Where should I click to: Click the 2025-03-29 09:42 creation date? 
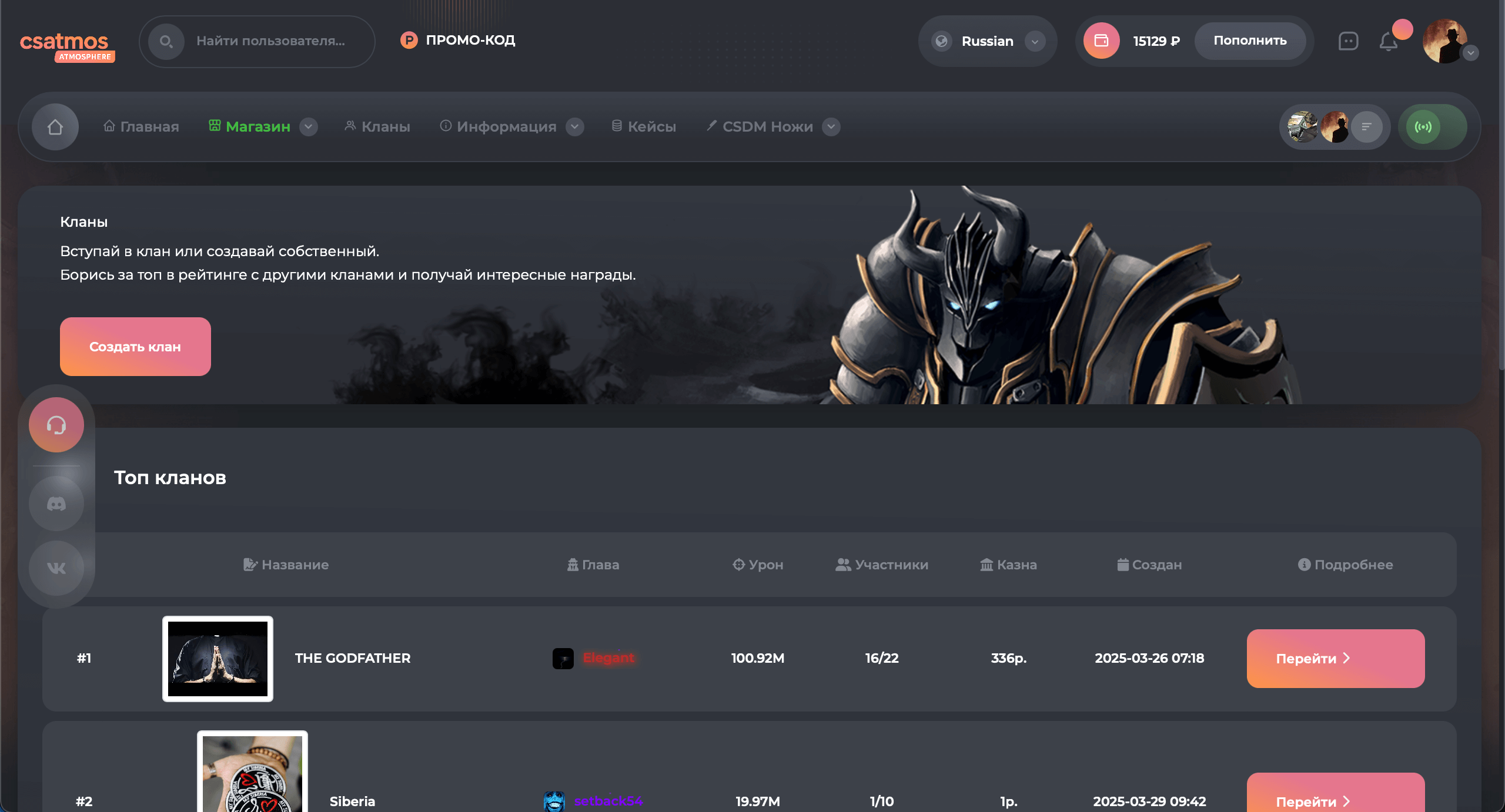click(x=1149, y=801)
